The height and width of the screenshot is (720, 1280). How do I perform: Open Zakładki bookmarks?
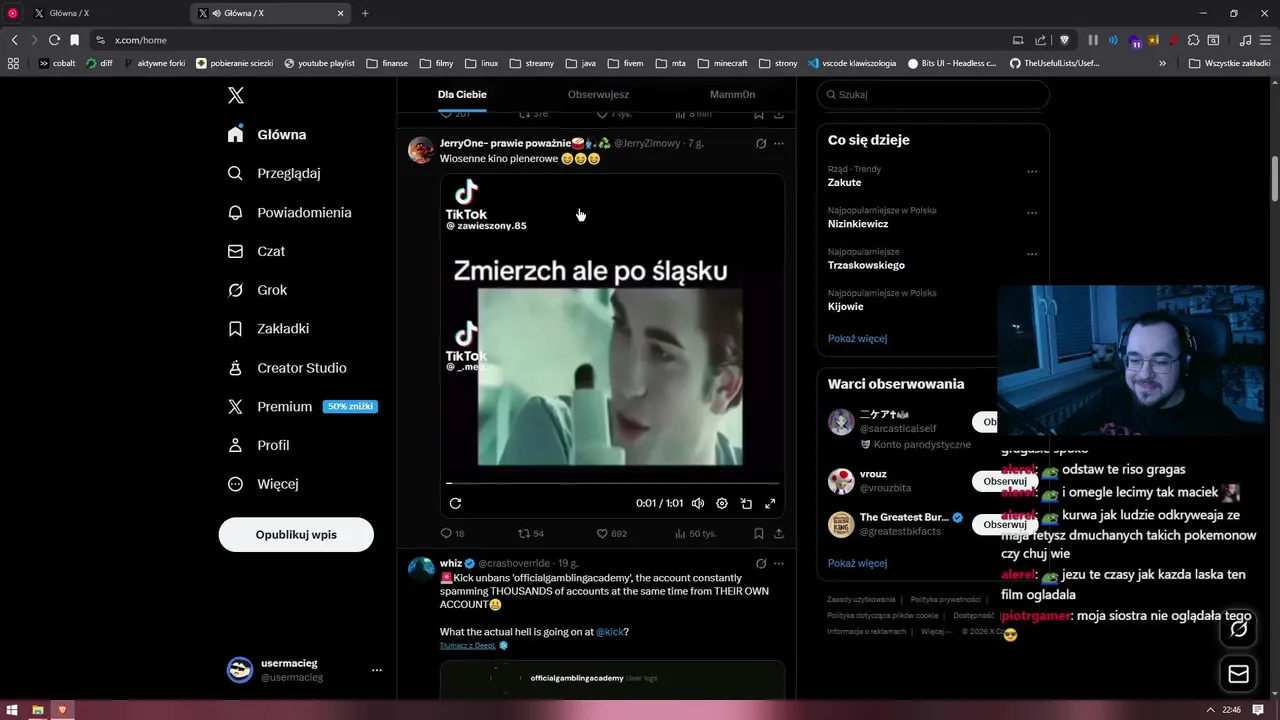click(x=268, y=328)
